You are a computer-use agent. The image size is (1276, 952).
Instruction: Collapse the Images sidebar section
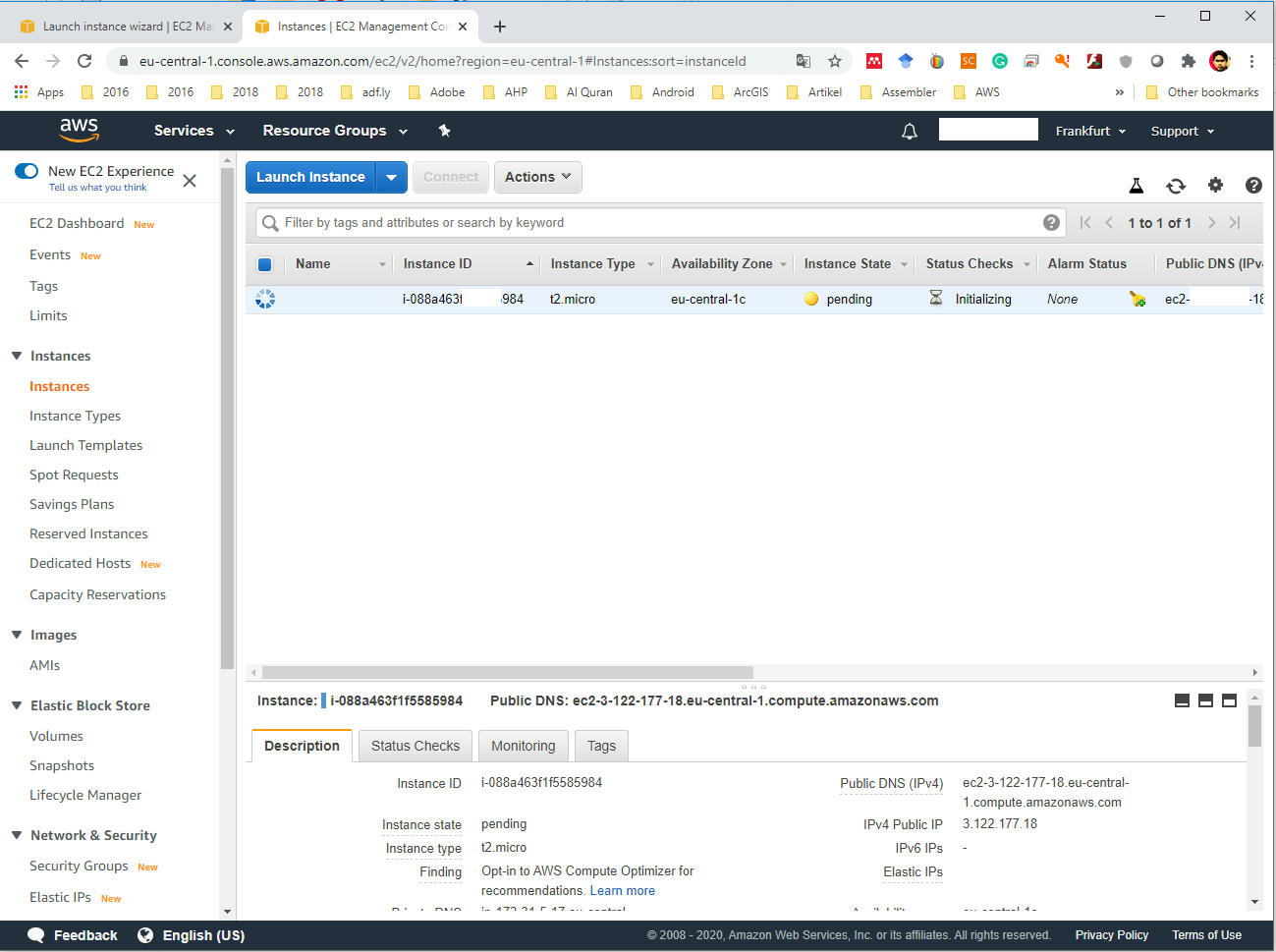(17, 635)
